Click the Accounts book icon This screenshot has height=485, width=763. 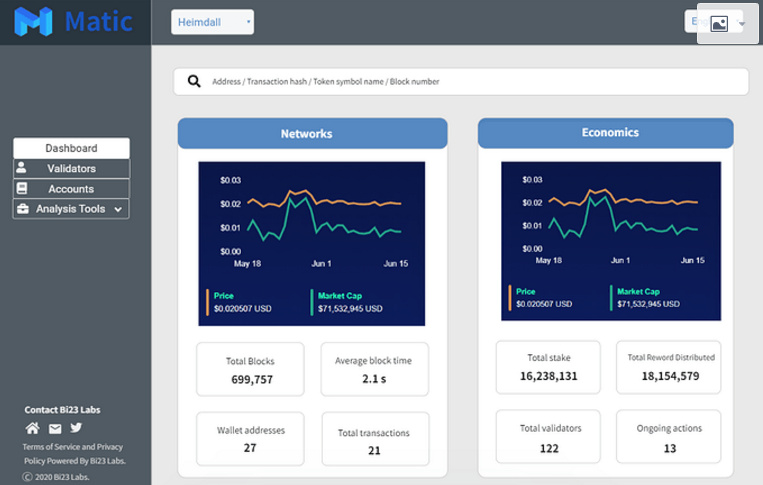pyautogui.click(x=22, y=188)
